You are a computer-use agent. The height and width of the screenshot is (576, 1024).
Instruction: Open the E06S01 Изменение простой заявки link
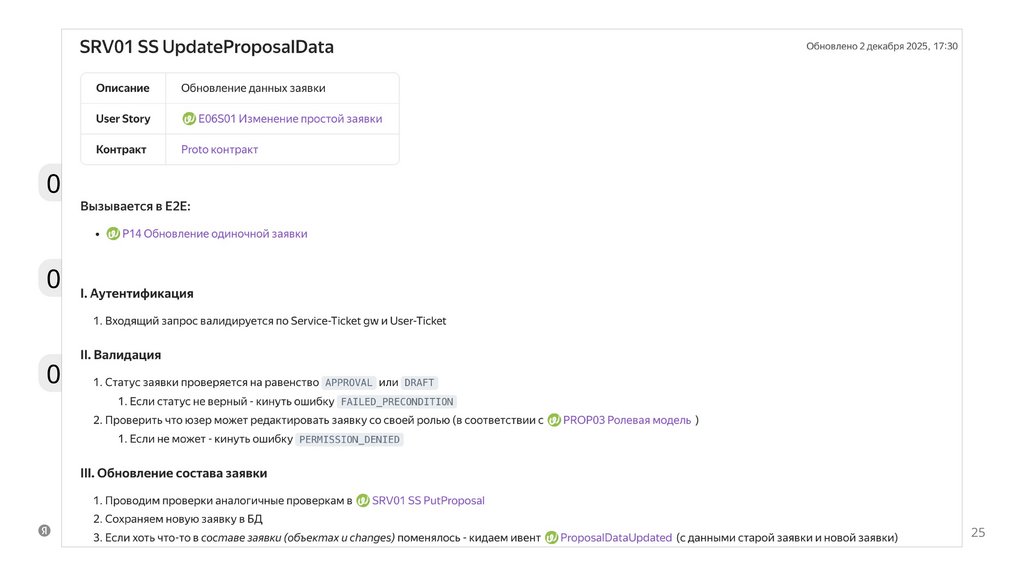(x=290, y=119)
